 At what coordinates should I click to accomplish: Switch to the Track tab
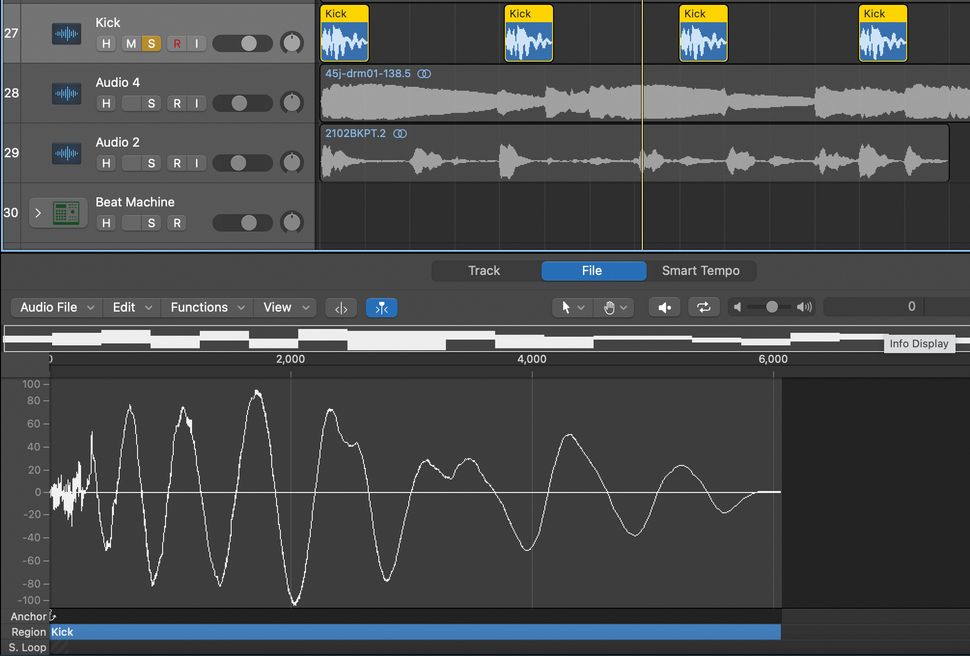484,270
